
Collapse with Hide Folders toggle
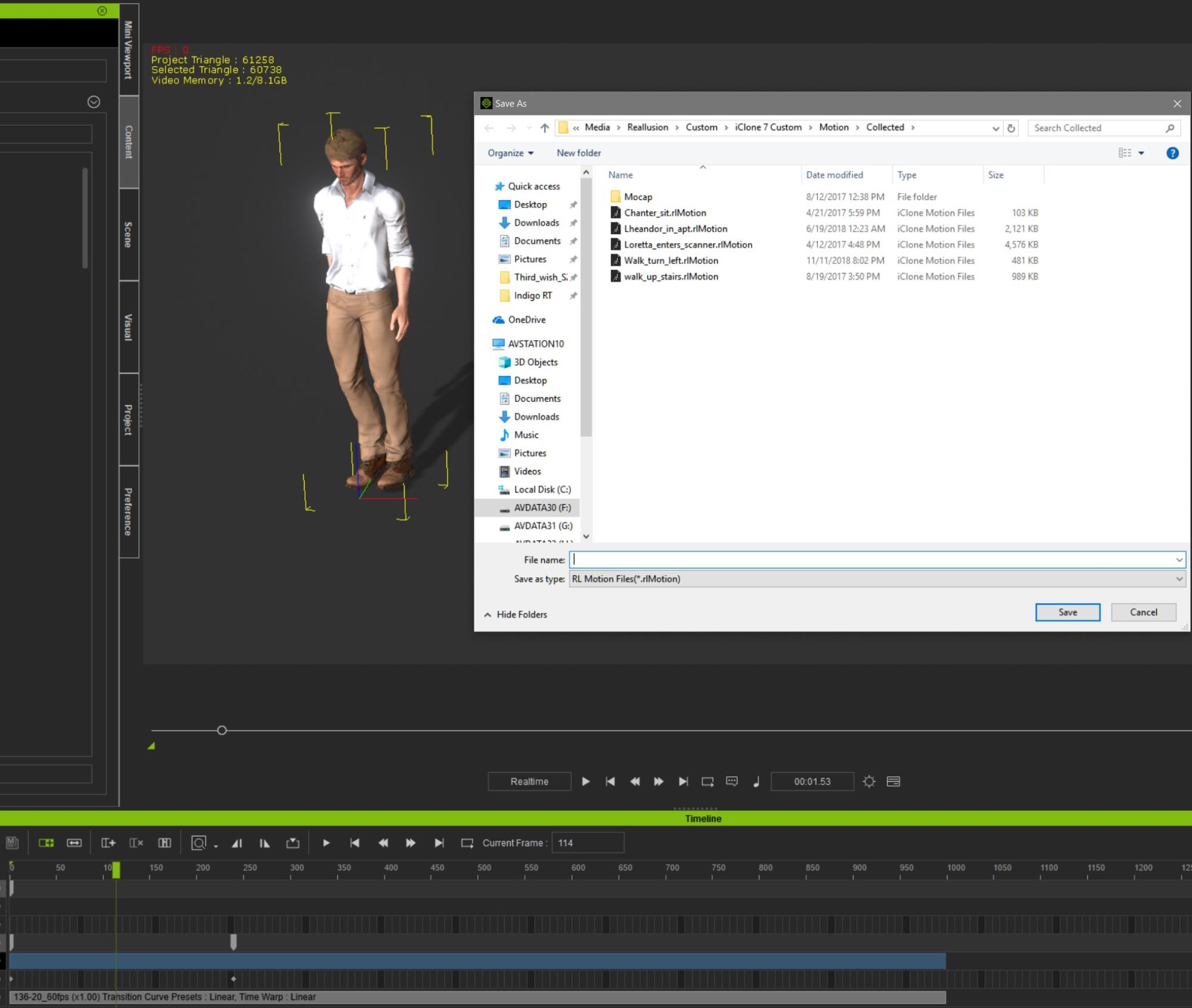coord(516,614)
